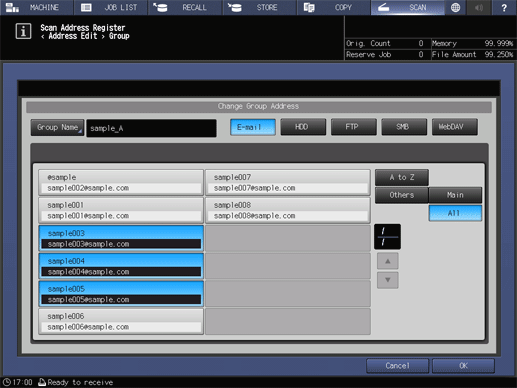Click the up arrow page button

point(387,261)
